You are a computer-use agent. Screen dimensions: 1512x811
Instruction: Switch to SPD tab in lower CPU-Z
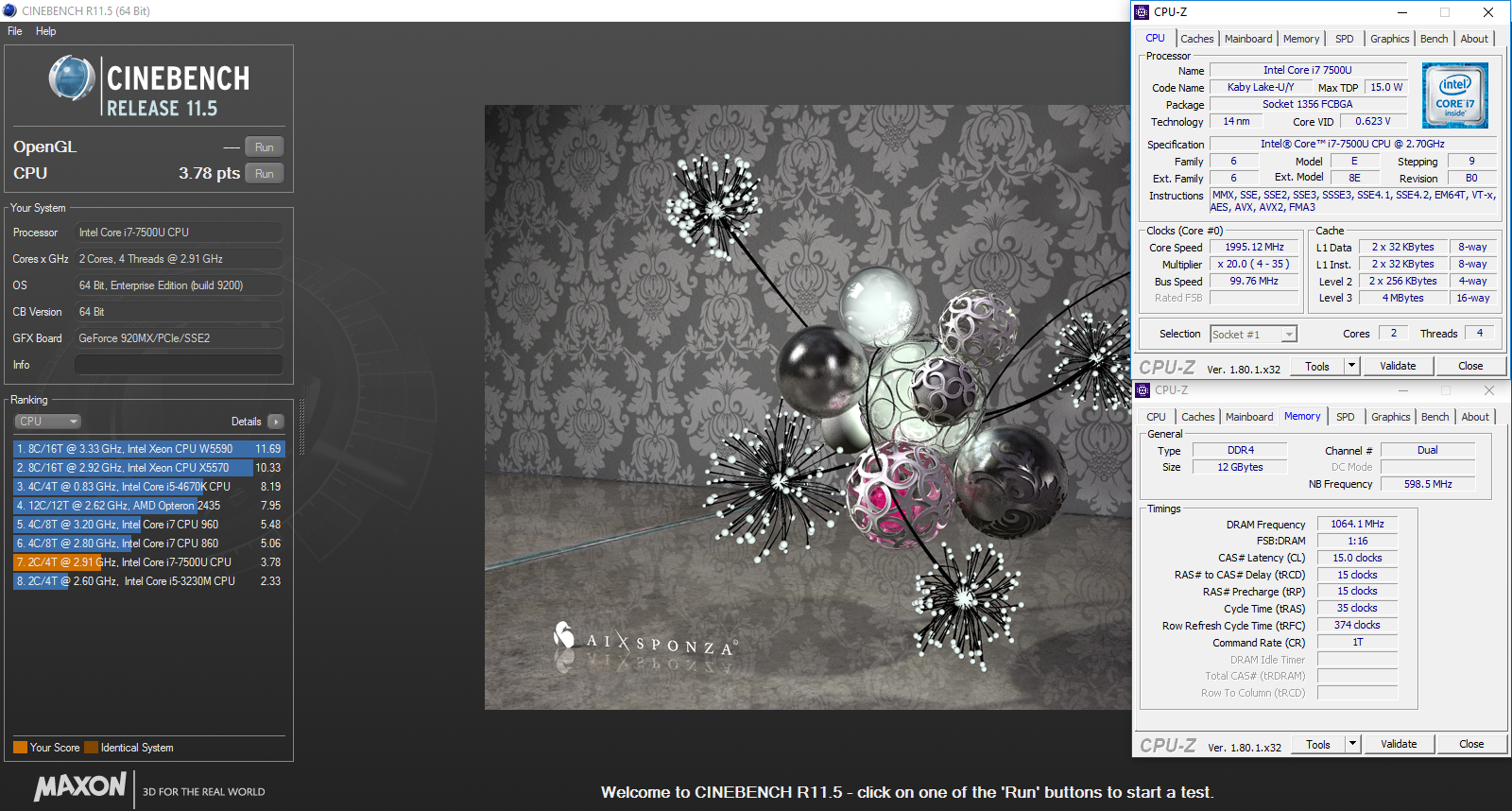point(1346,417)
